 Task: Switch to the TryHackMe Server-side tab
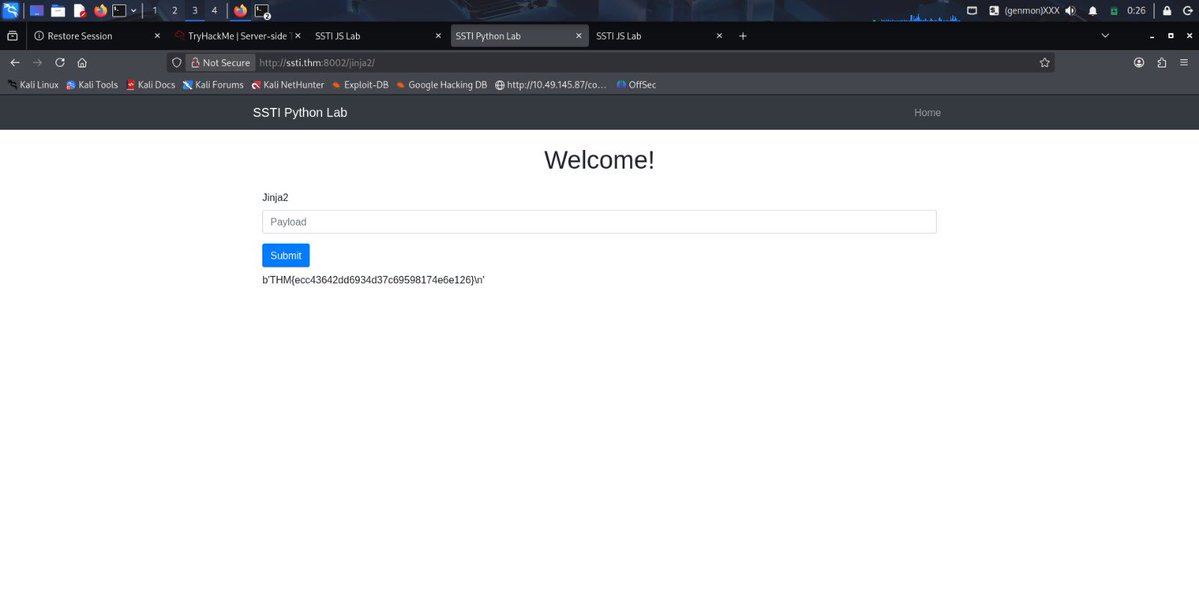(237, 36)
